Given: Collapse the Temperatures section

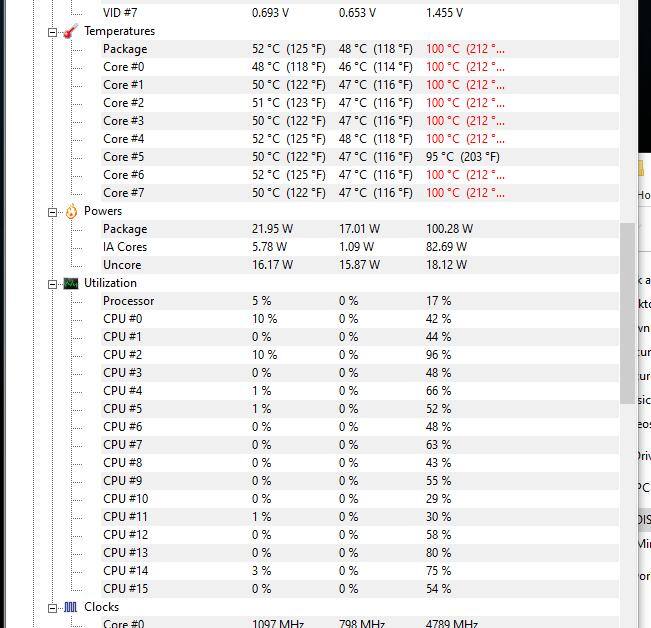Looking at the screenshot, I should coord(53,31).
